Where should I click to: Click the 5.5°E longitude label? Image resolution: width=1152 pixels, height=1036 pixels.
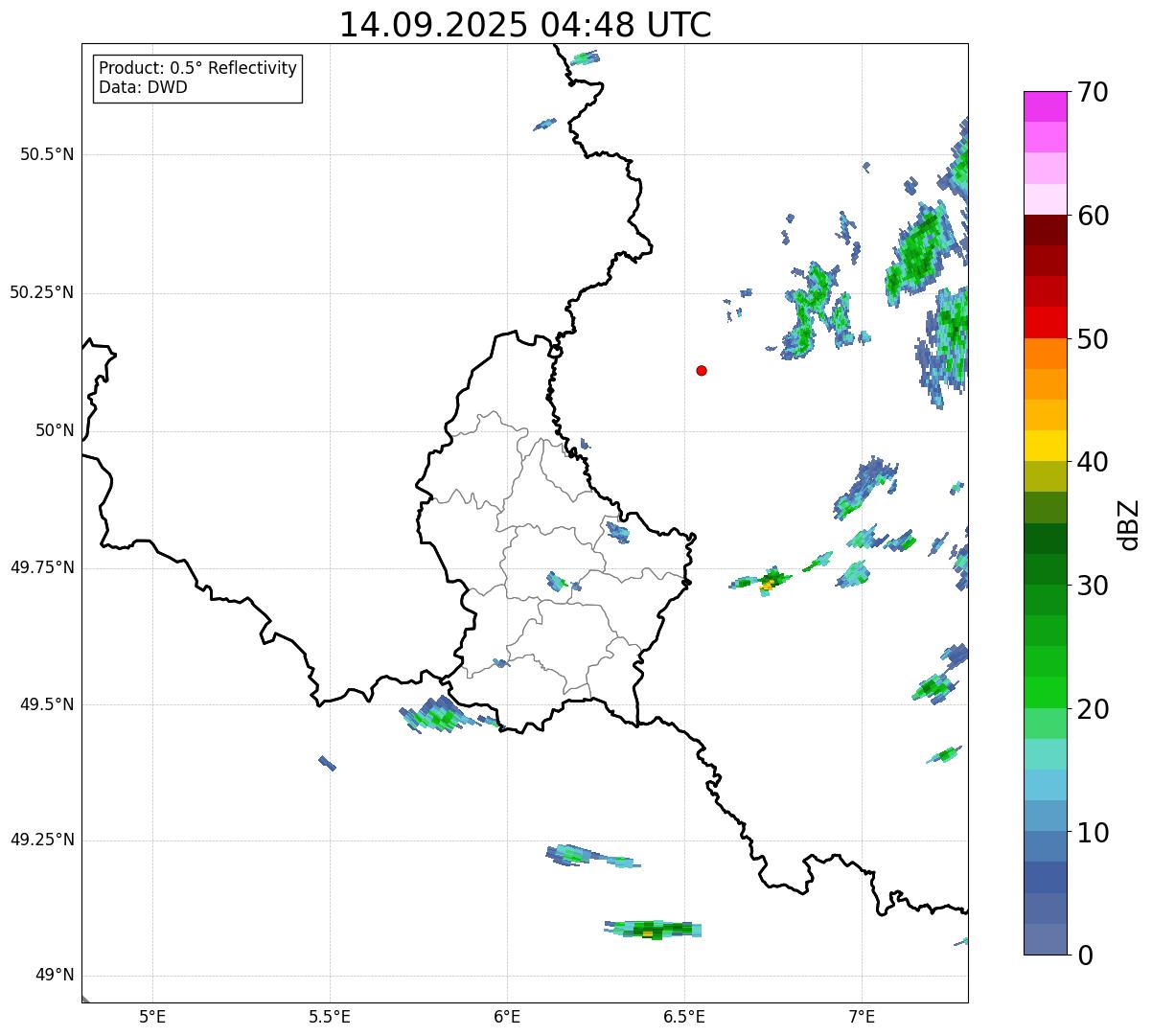click(330, 1016)
